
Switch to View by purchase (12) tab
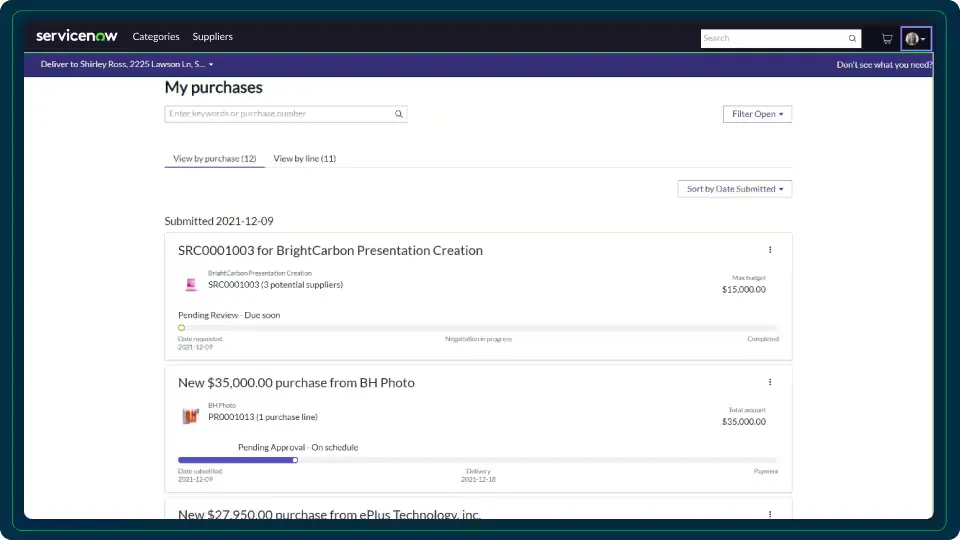point(214,159)
